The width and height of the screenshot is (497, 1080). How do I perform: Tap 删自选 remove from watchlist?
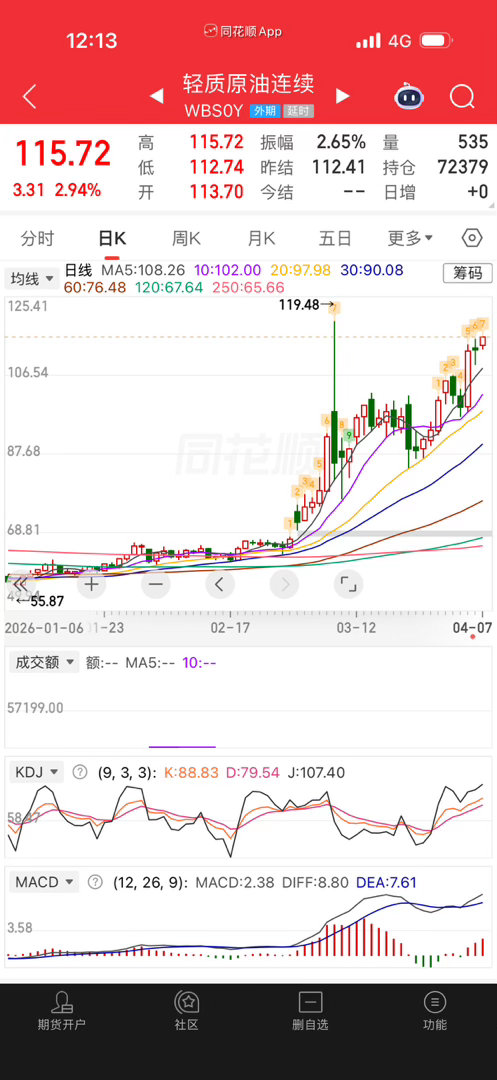click(310, 1011)
